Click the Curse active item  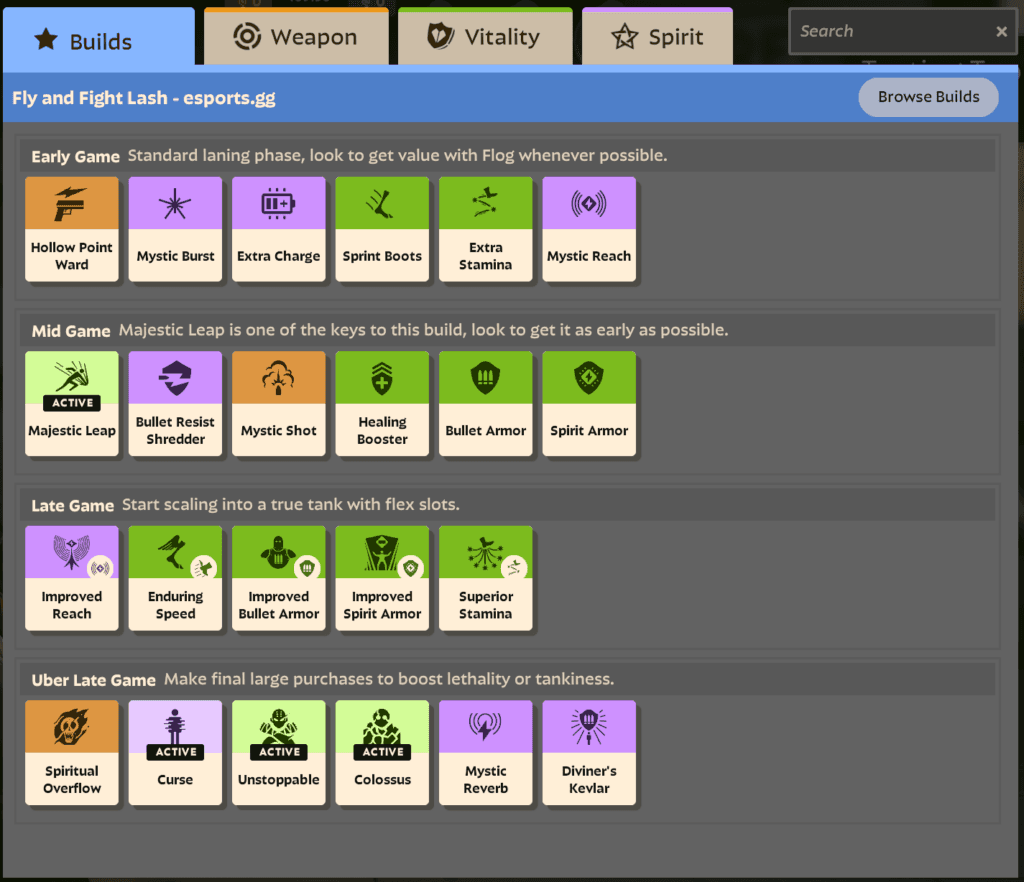[176, 752]
